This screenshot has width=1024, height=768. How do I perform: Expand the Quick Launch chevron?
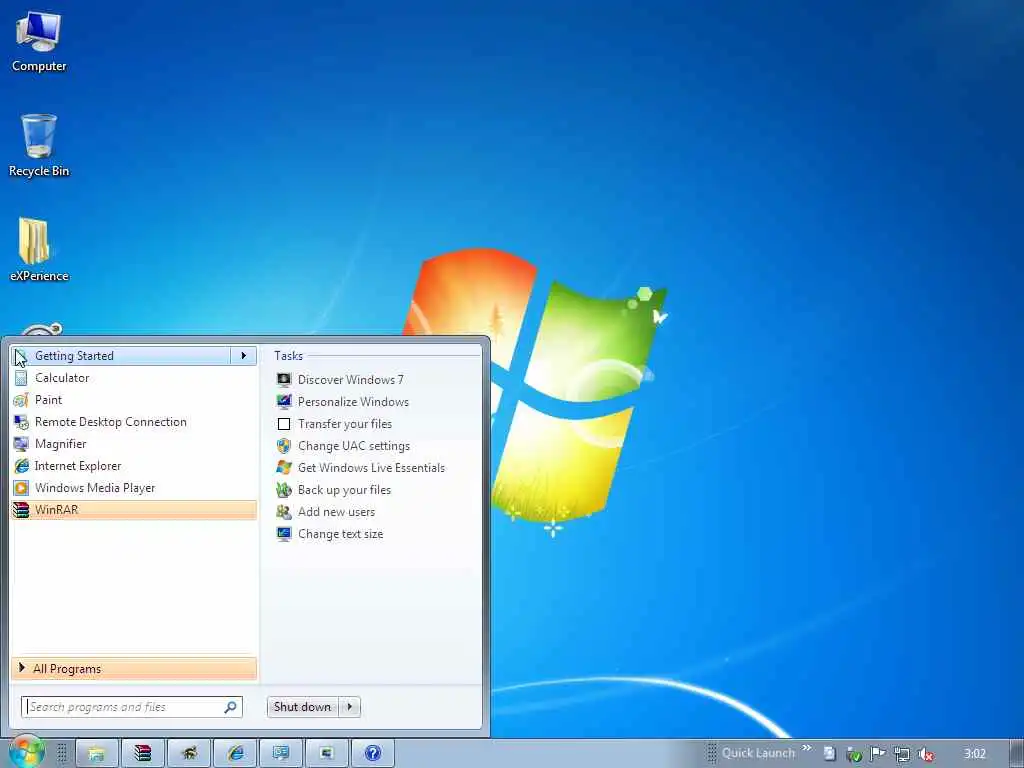pos(807,748)
